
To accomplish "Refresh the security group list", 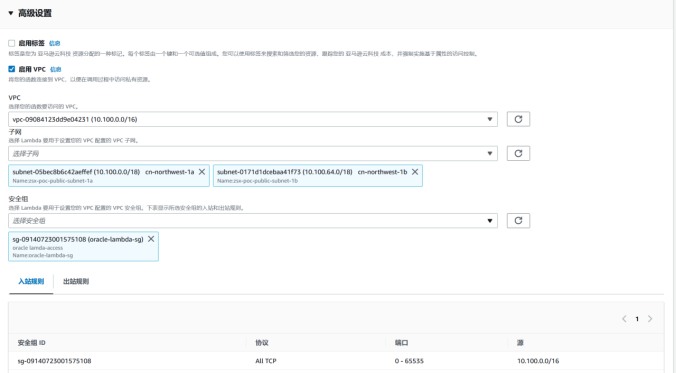I will coord(518,221).
